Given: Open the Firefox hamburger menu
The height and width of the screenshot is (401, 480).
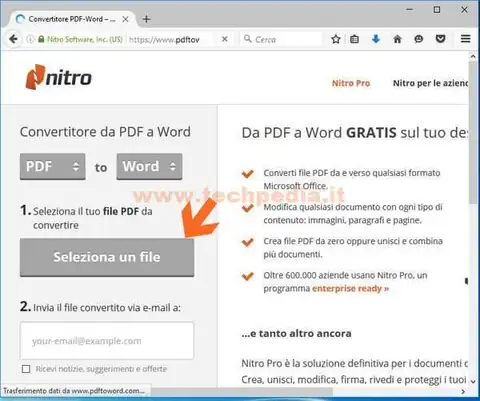Looking at the screenshot, I should tap(466, 39).
